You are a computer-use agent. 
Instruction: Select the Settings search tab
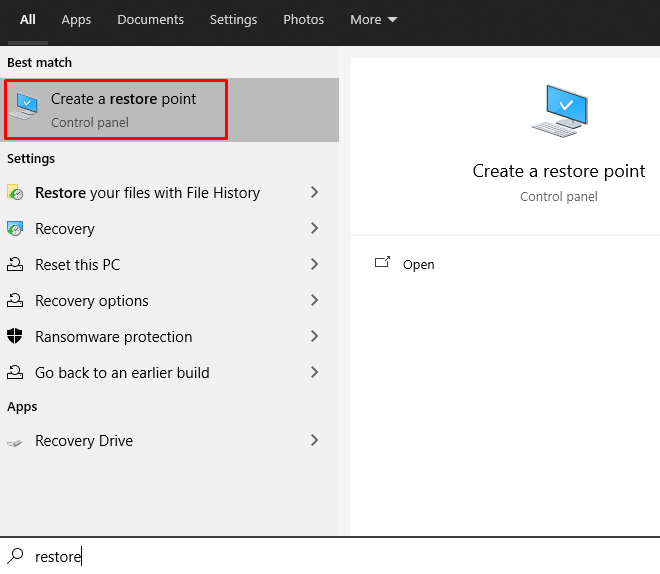[x=233, y=20]
